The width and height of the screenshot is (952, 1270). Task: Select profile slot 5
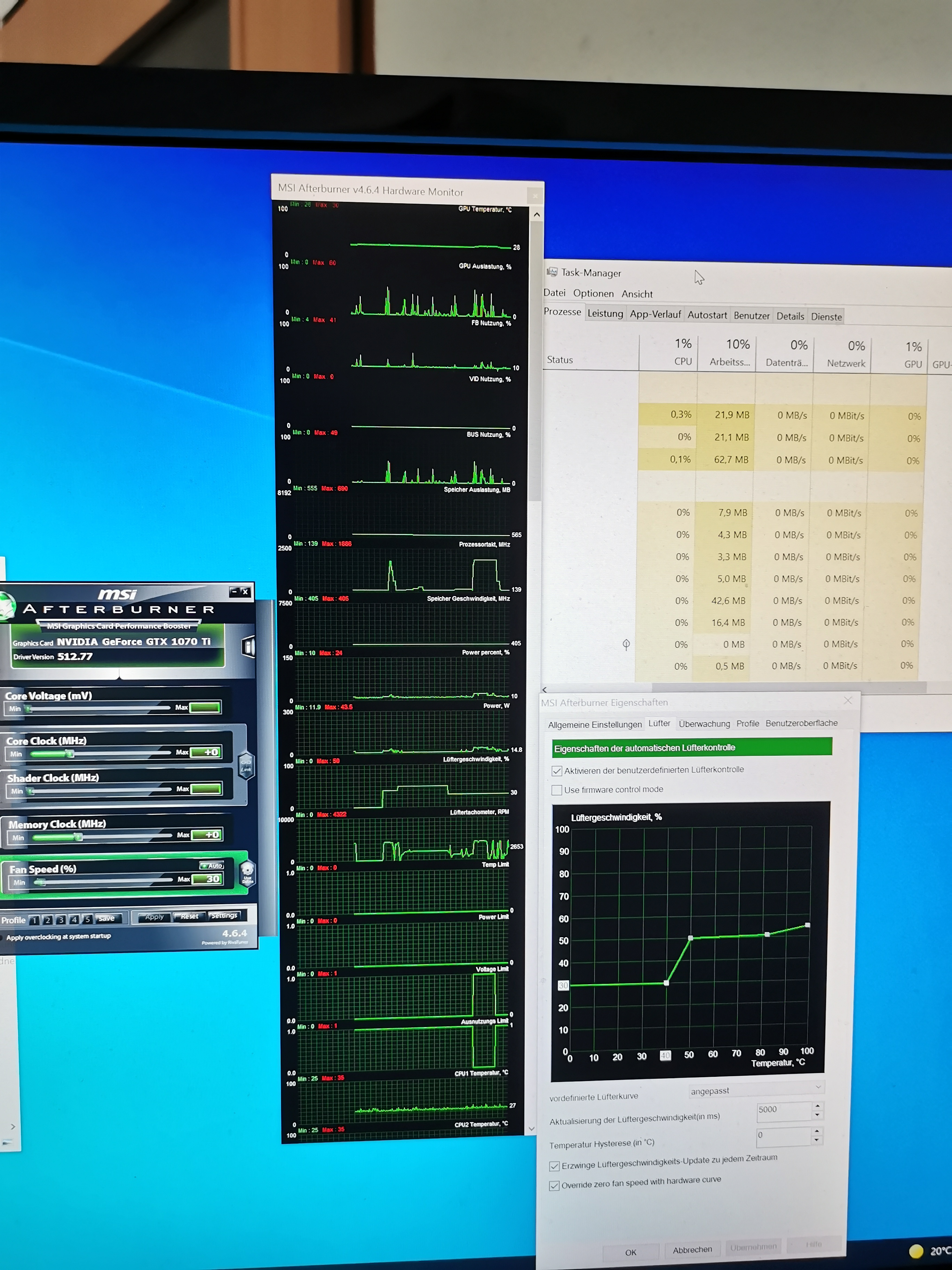coord(87,919)
